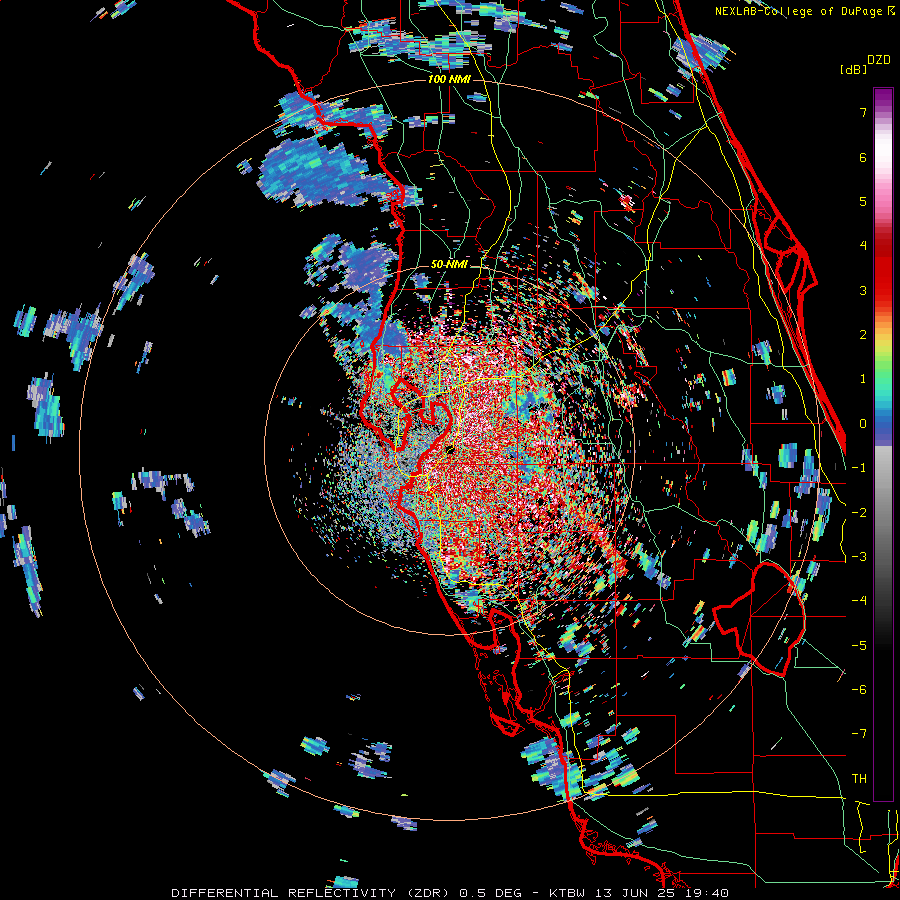Screen dimensions: 900x900
Task: Click the DZD legend title
Action: point(879,60)
